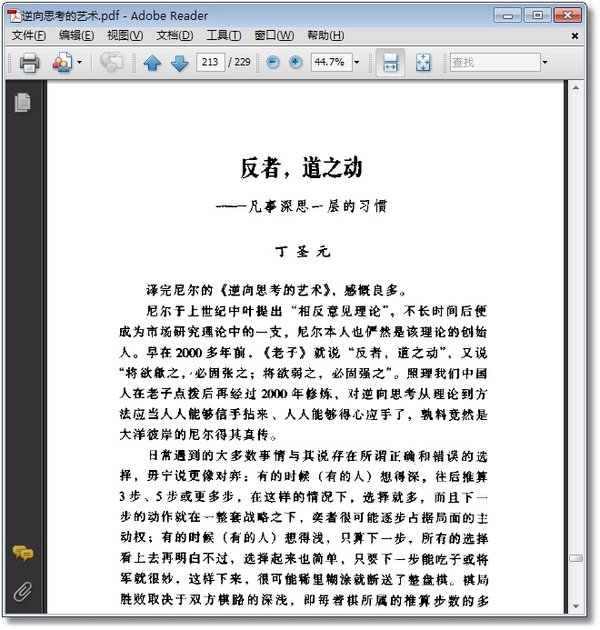Screen dimensions: 600x630
Task: Click the 查找 search field
Action: pyautogui.click(x=495, y=62)
